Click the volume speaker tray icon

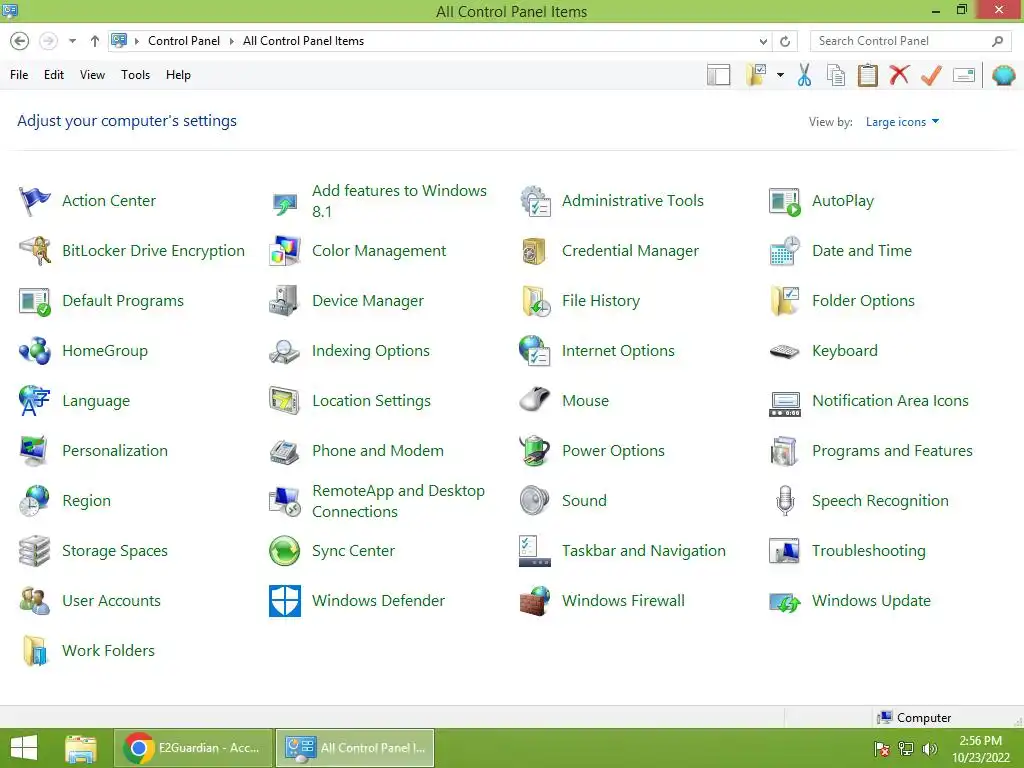point(930,749)
